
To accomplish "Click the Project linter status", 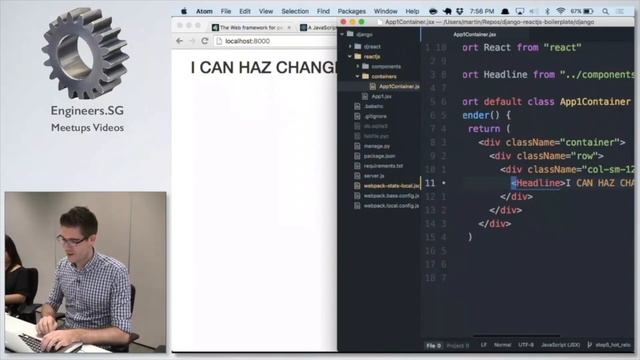I will [458, 345].
